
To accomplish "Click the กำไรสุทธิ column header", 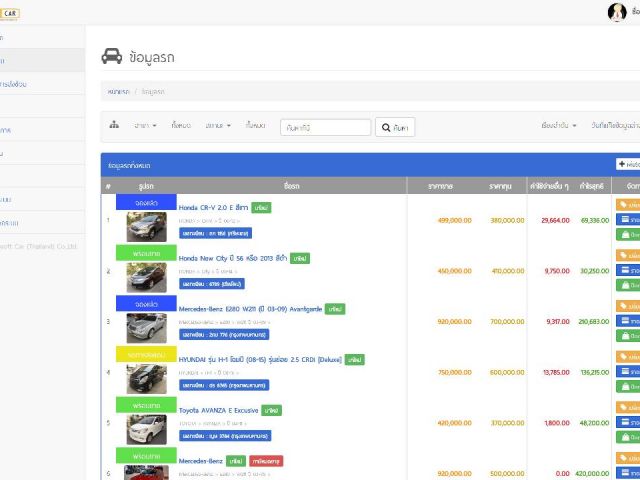I will click(x=592, y=186).
